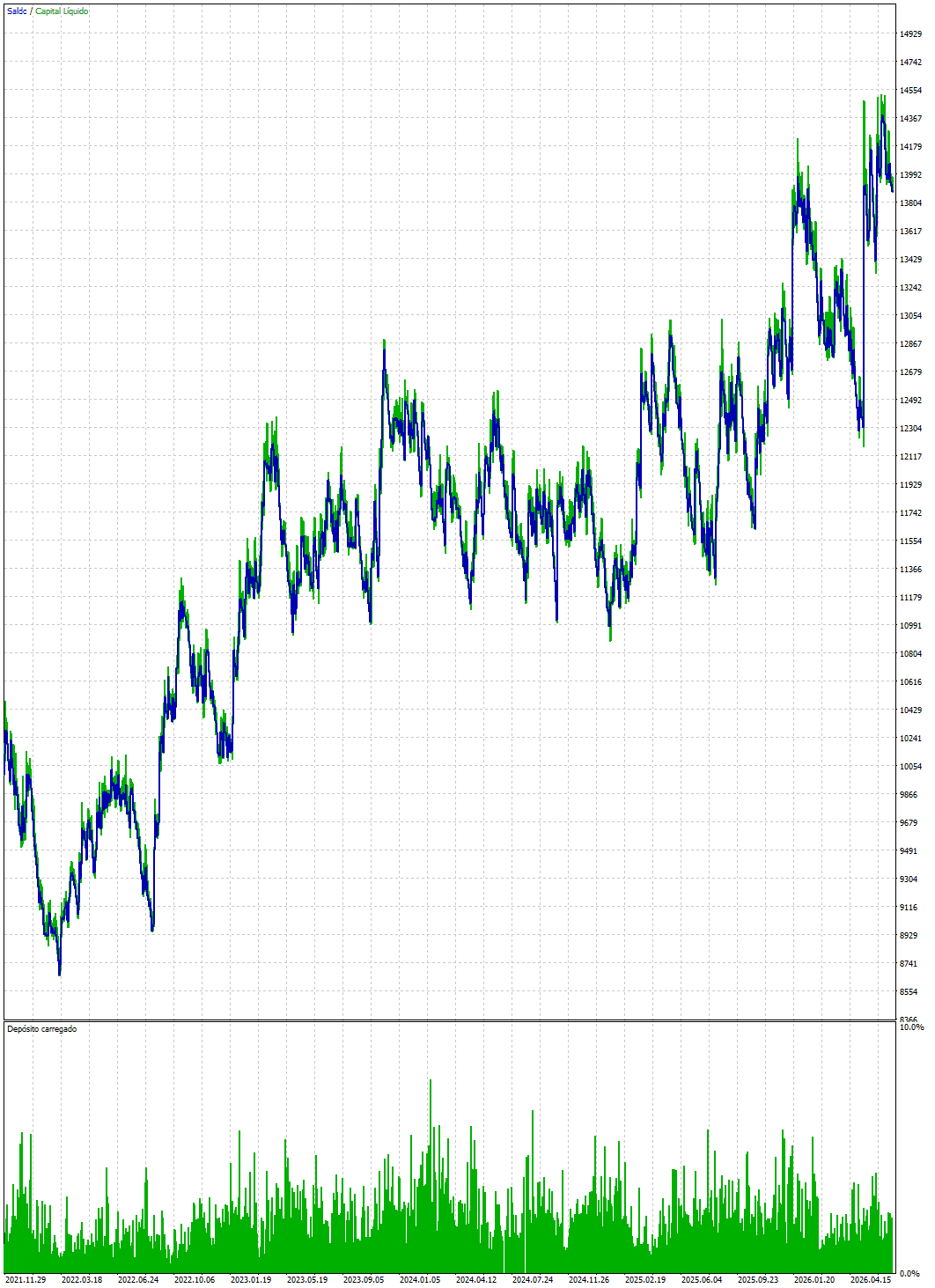The image size is (935, 1288).
Task: Pick the 2022.10.06 date label
Action: point(195,1280)
